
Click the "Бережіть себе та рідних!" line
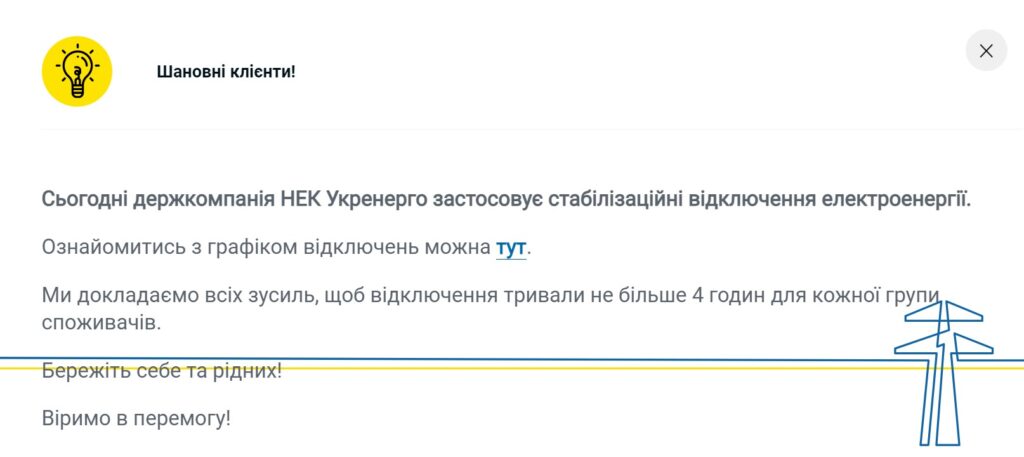click(x=162, y=371)
